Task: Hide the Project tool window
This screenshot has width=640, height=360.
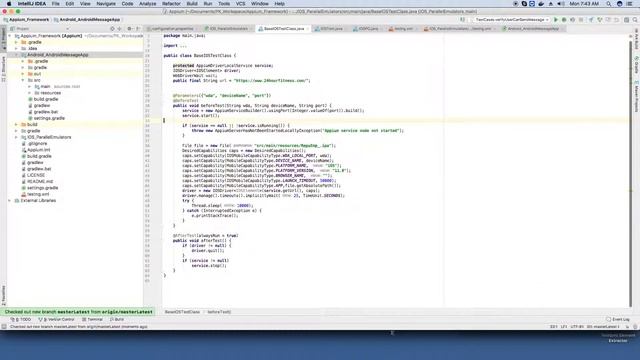Action: coord(138,29)
